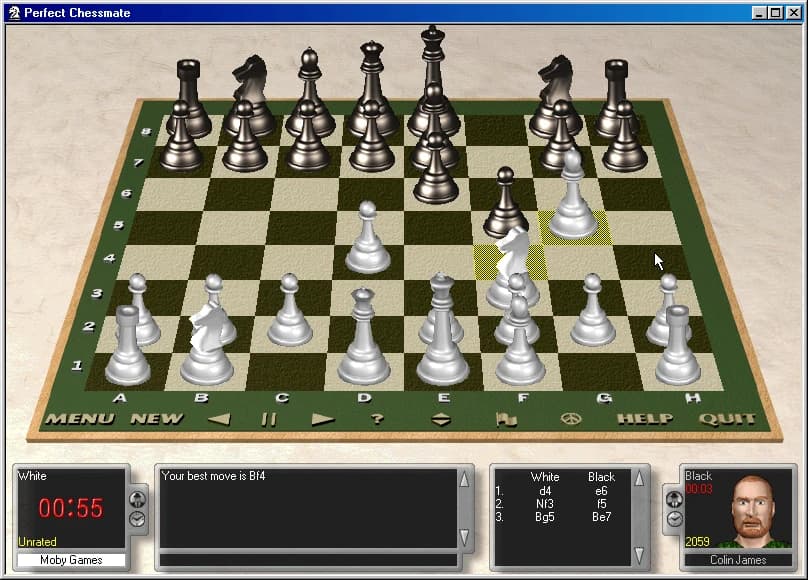Replay forward using the right arrow icon

(x=323, y=419)
